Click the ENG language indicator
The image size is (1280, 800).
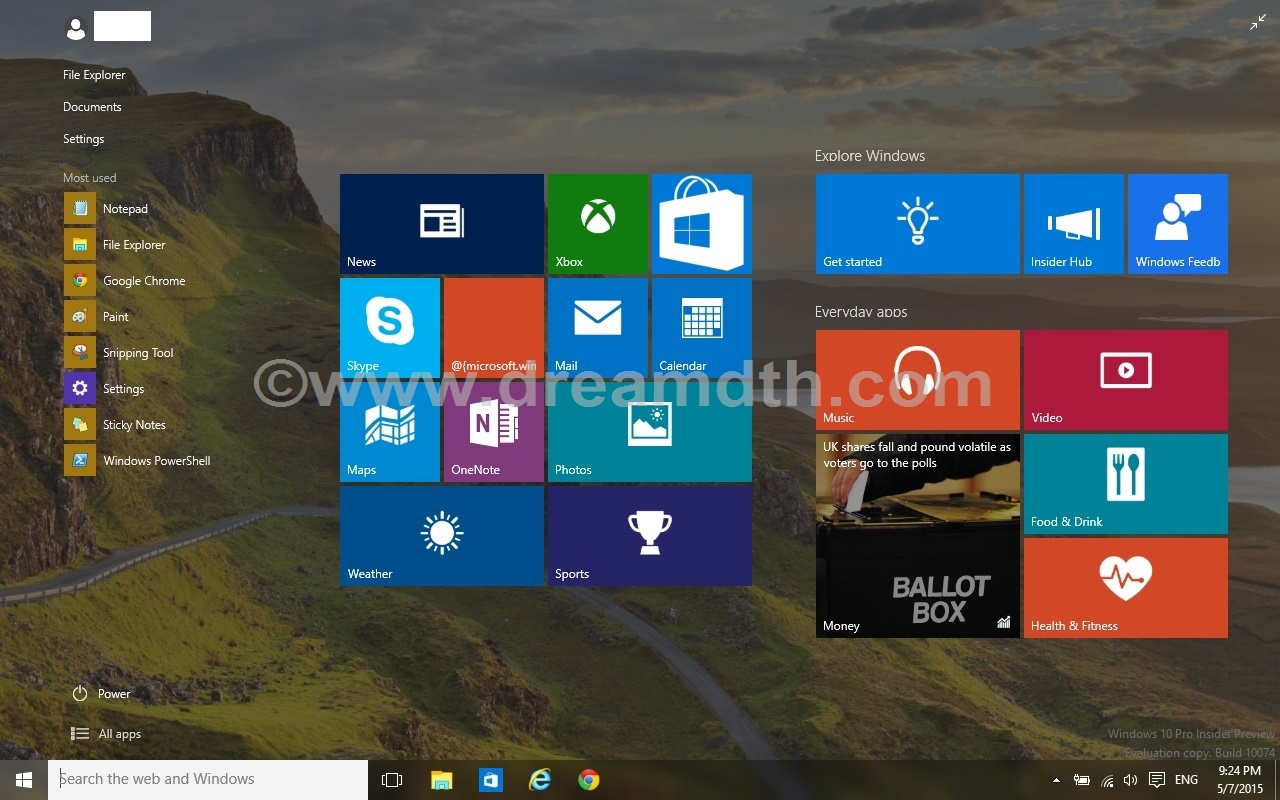click(x=1186, y=780)
